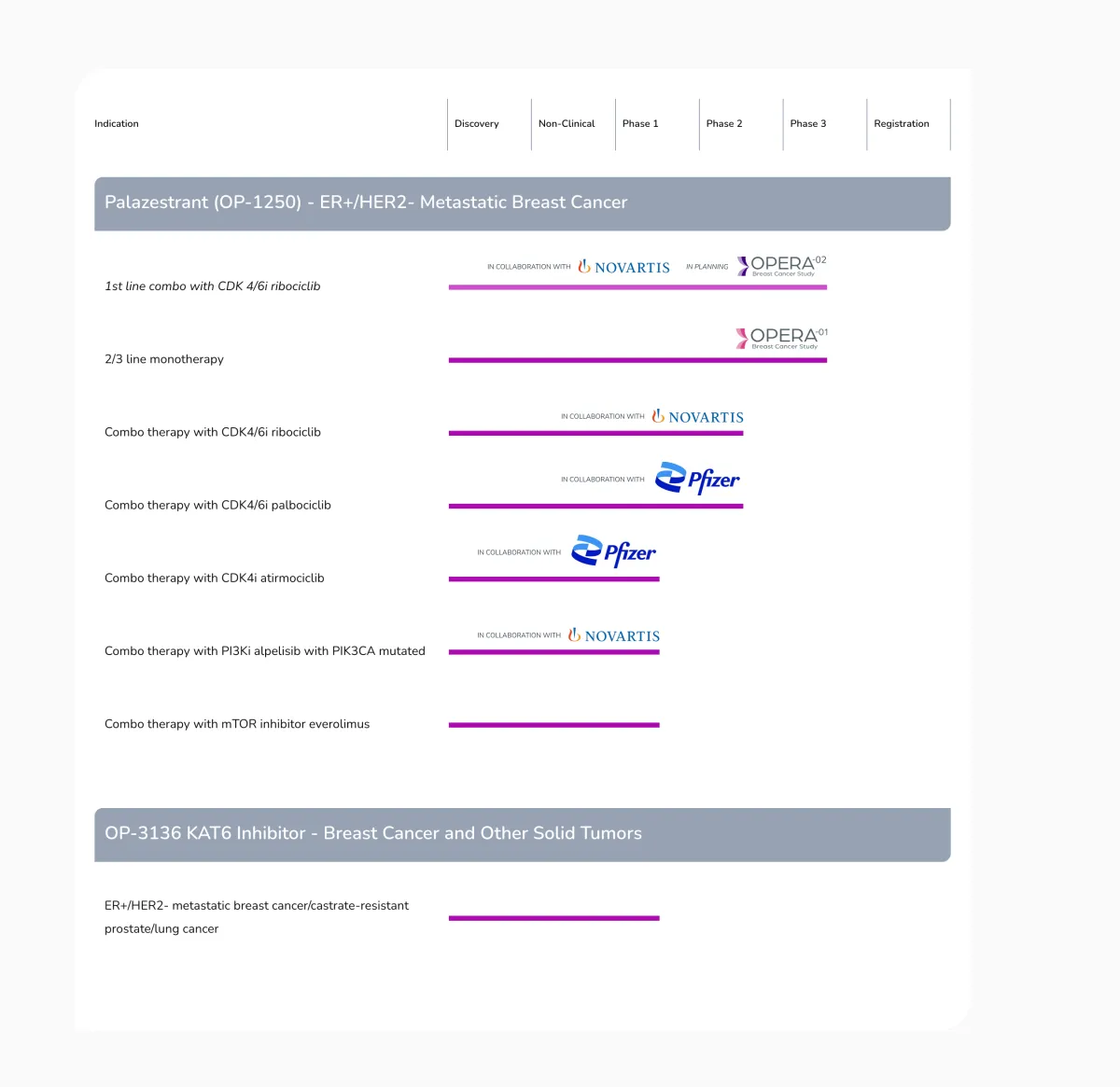Select the Phase 3 column header
Viewport: 1120px width, 1087px height.
tap(808, 124)
